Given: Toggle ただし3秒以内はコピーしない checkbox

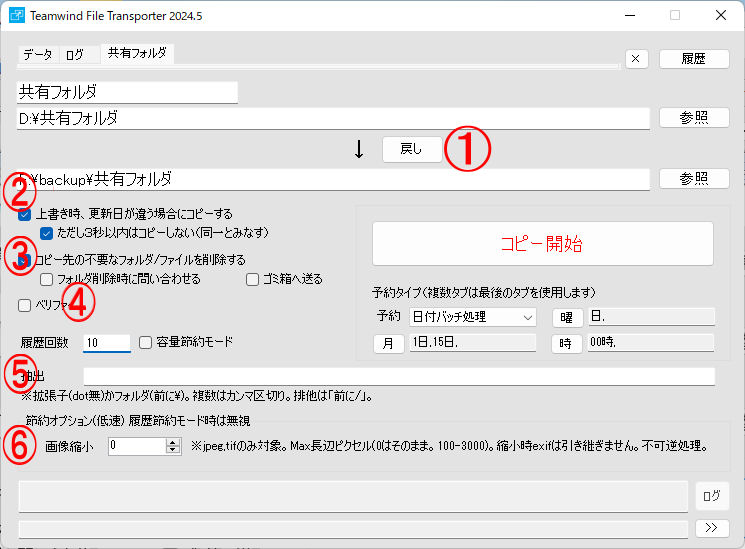Looking at the screenshot, I should point(47,233).
